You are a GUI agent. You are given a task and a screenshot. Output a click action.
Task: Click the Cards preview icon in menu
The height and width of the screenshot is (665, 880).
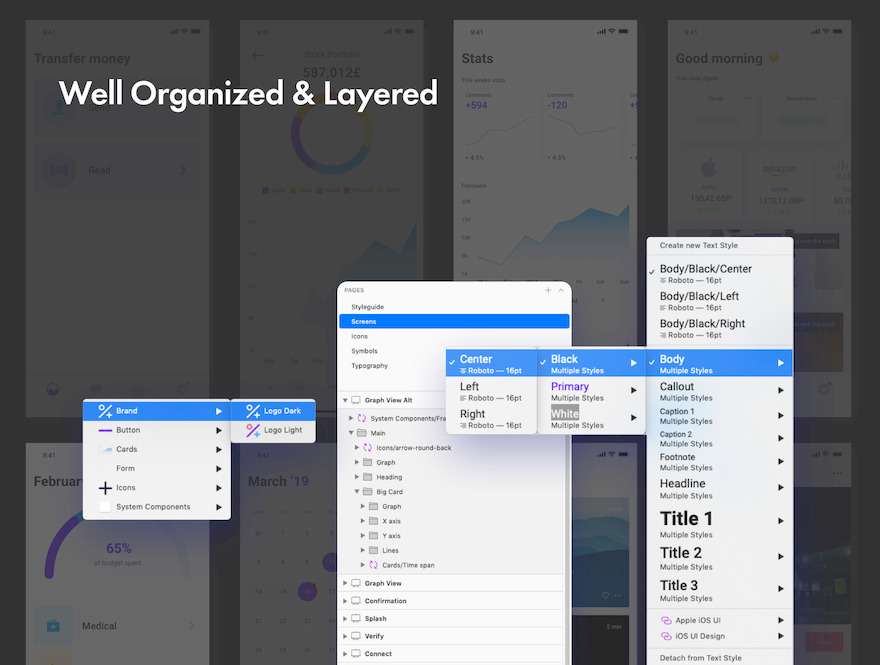pos(105,449)
